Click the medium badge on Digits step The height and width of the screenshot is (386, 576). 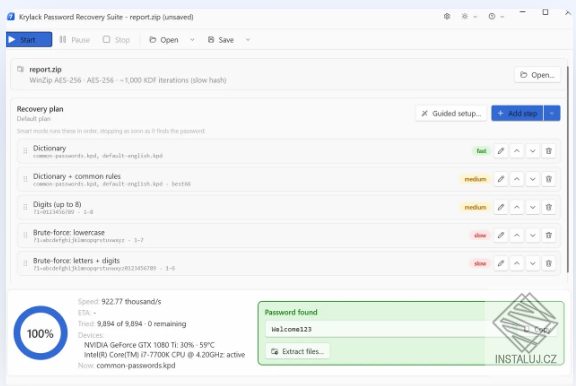(475, 208)
